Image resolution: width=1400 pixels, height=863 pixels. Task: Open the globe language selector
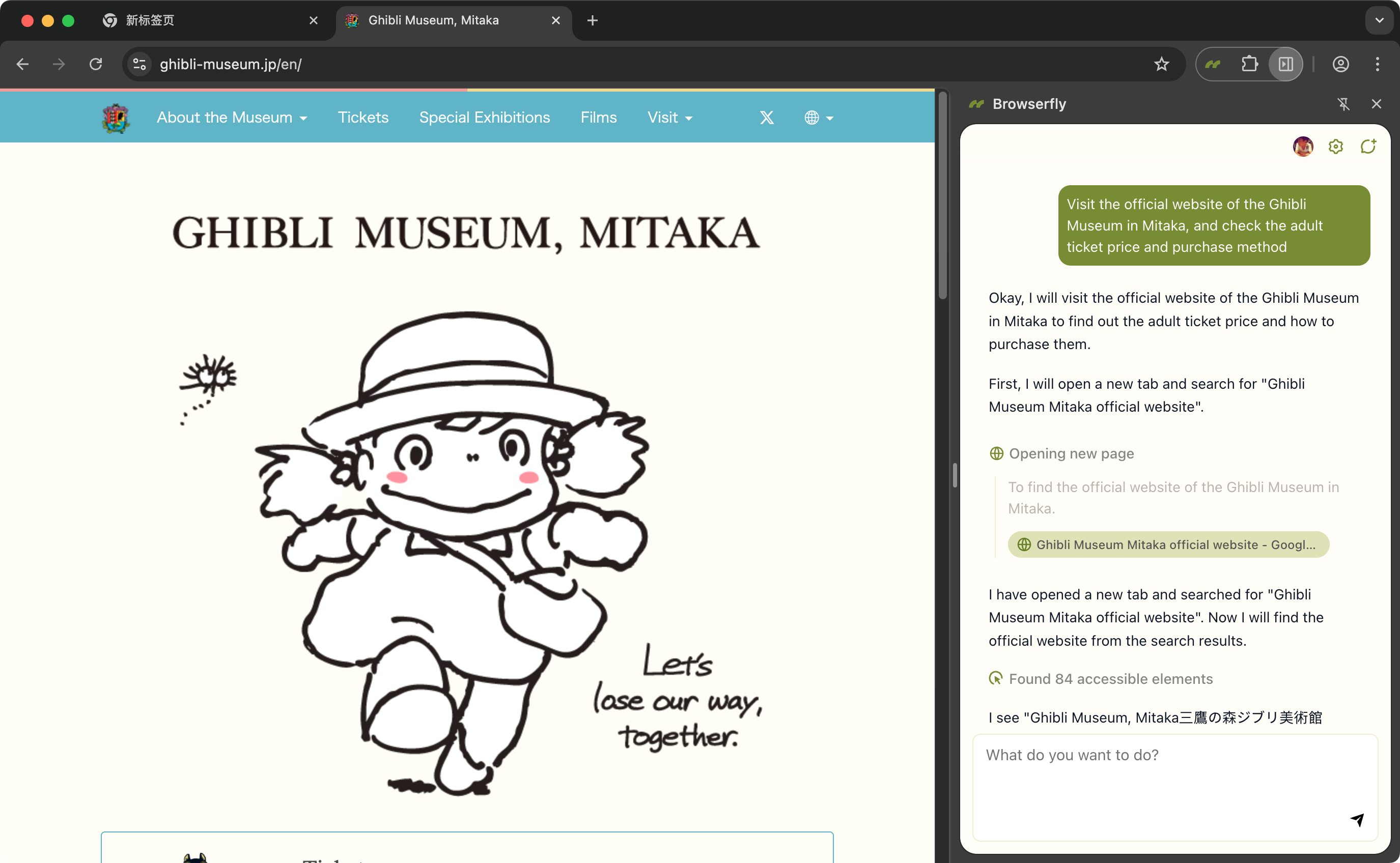pyautogui.click(x=819, y=118)
